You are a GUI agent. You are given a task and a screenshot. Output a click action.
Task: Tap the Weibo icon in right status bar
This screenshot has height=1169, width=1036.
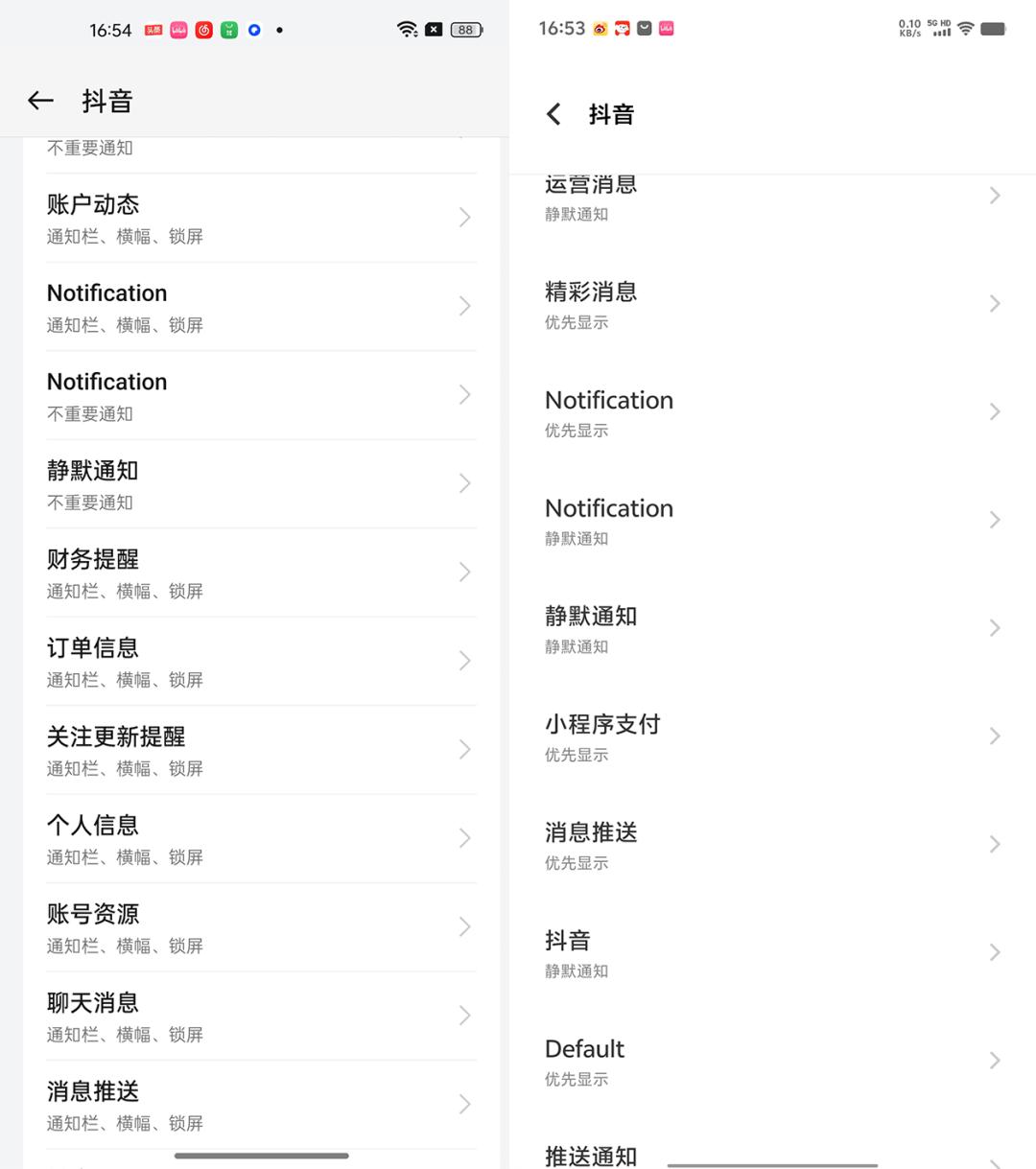click(x=600, y=29)
